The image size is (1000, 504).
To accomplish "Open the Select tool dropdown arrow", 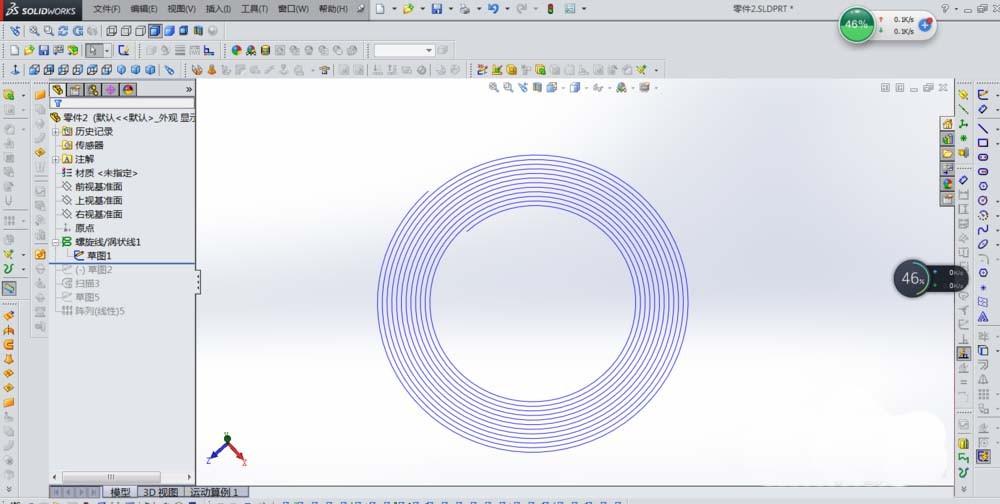I will [x=107, y=50].
